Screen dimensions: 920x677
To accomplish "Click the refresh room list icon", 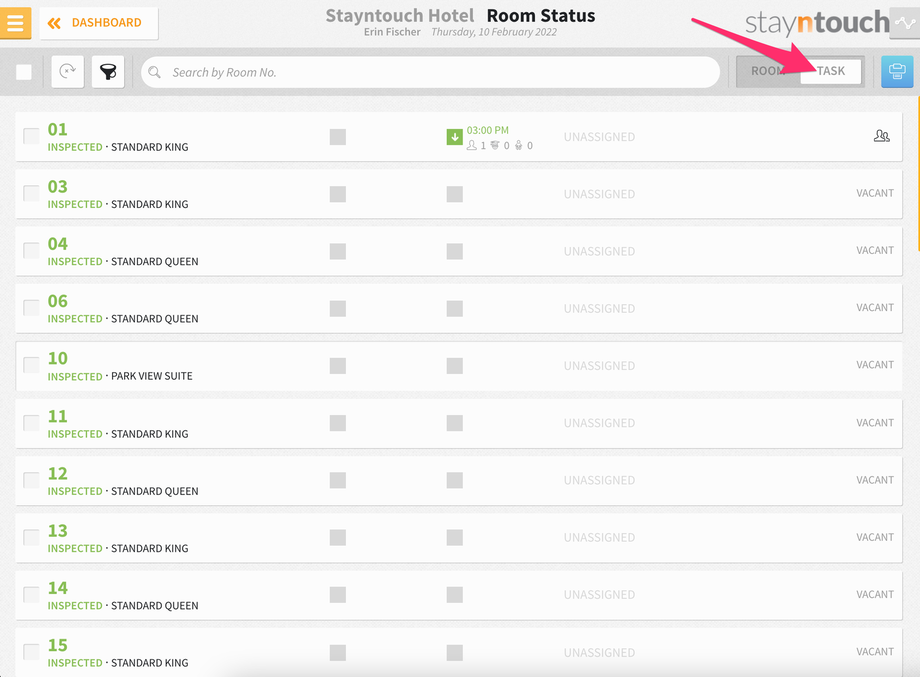I will tap(67, 72).
